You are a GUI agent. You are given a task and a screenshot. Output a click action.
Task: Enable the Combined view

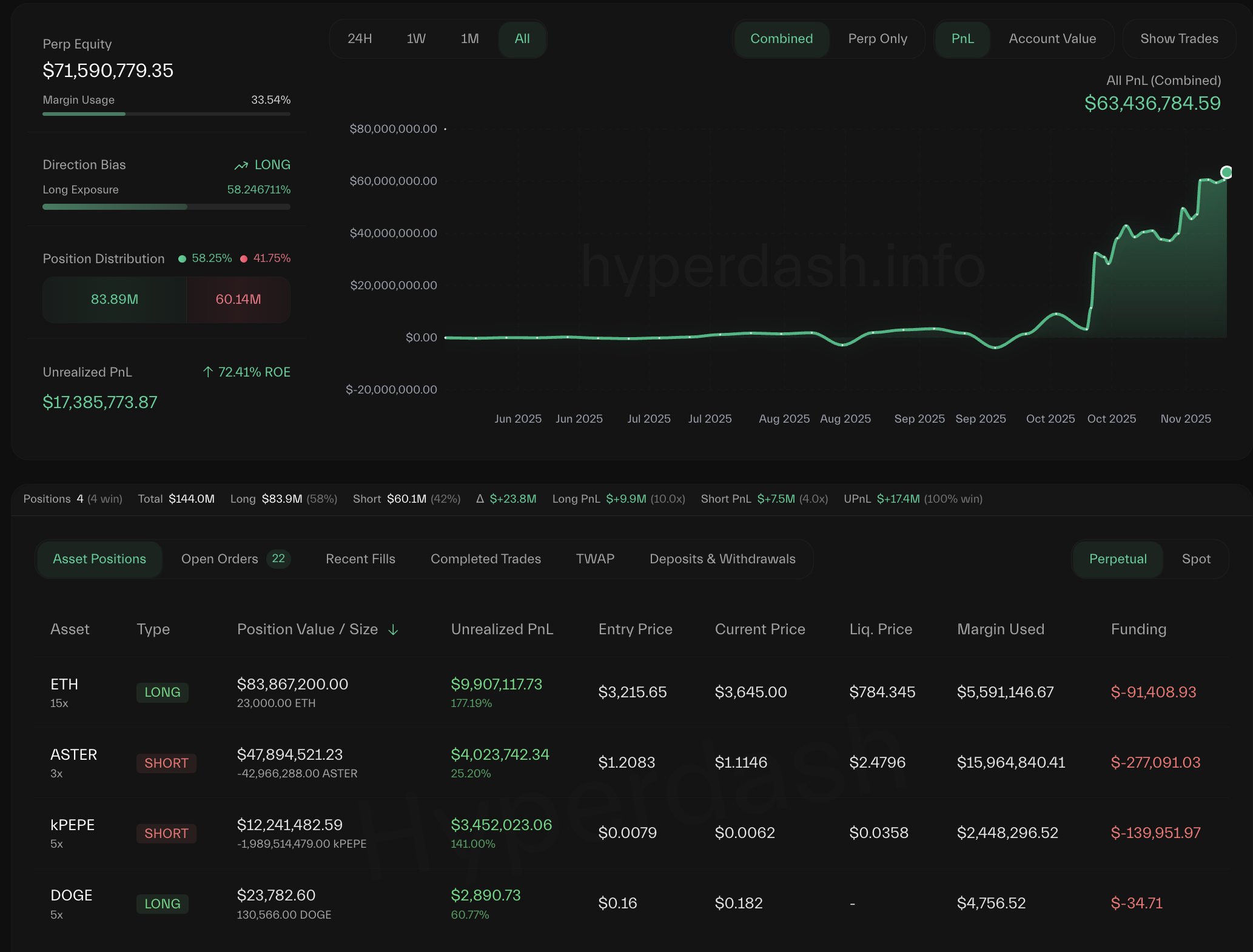click(781, 38)
